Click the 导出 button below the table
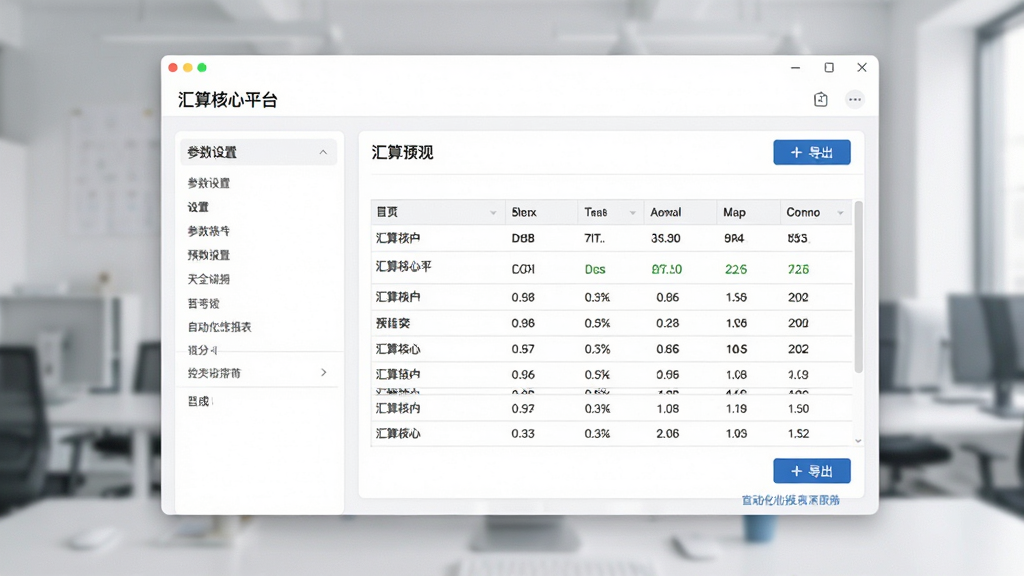 click(x=812, y=471)
